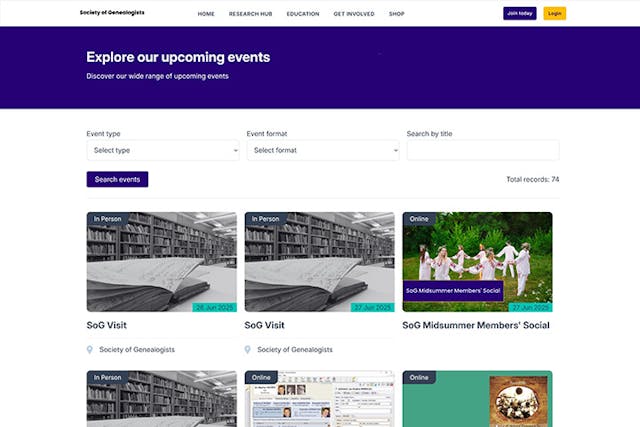The image size is (640, 427).
Task: Click the Society of Genealogists logo
Action: coord(112,13)
